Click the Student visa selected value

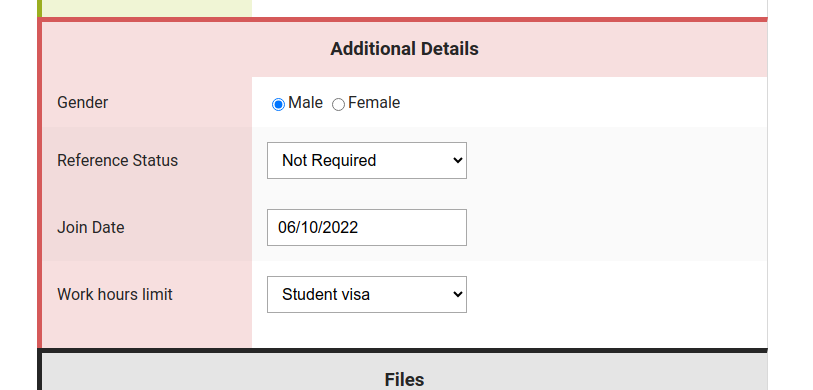pos(326,295)
